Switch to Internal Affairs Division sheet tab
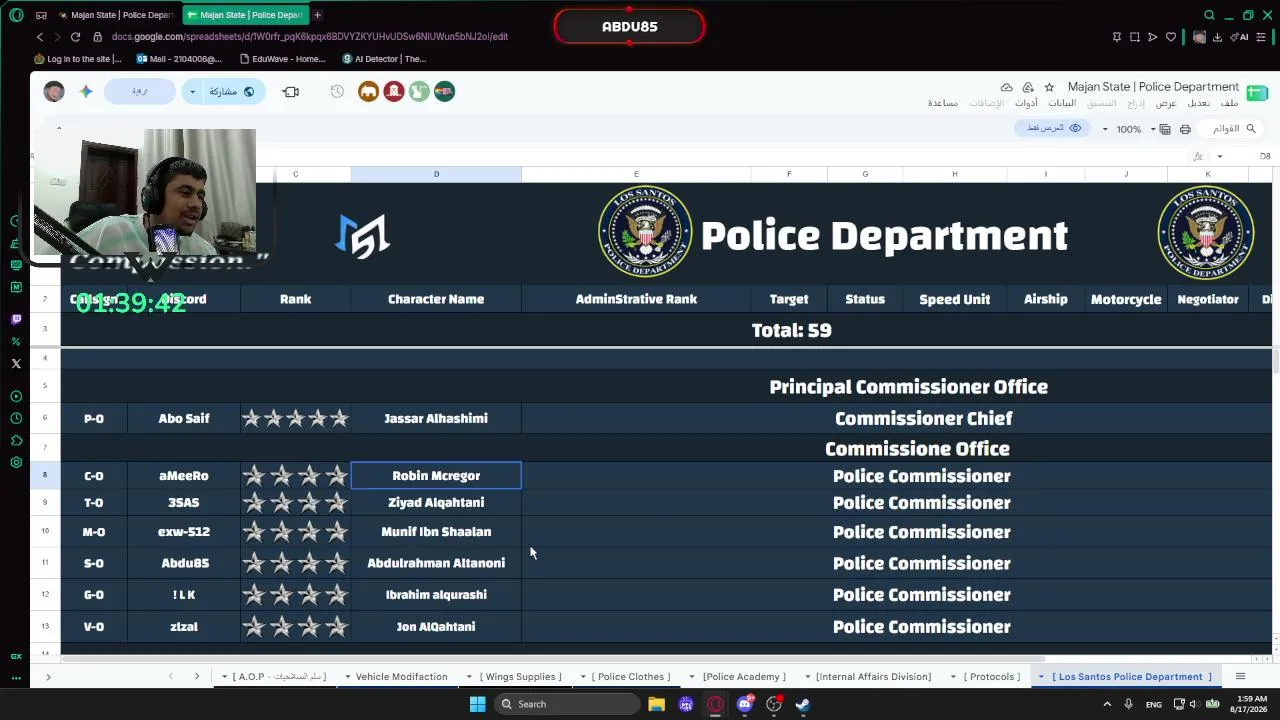Viewport: 1280px width, 720px height. point(873,677)
